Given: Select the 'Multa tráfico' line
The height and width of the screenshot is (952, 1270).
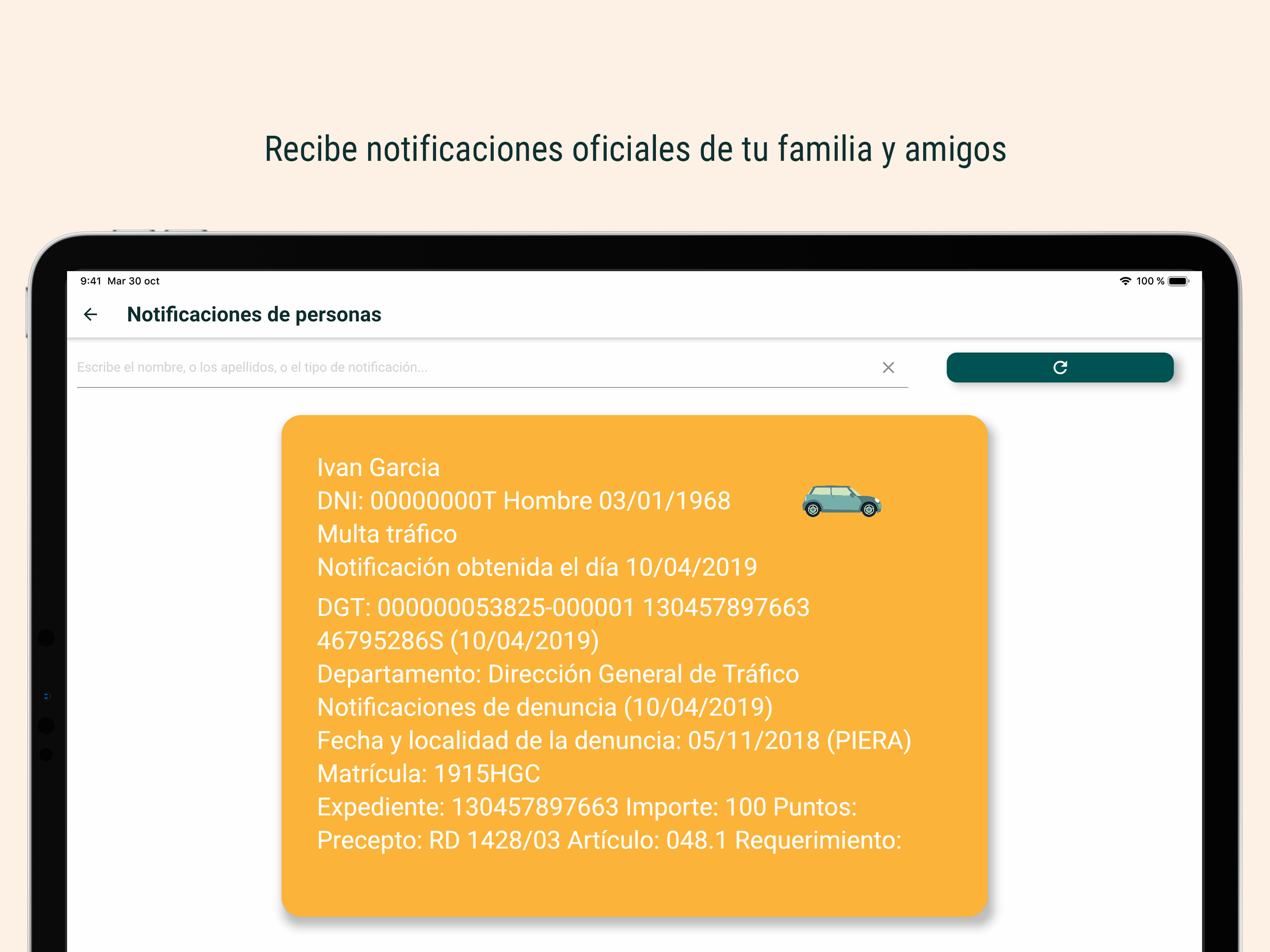Looking at the screenshot, I should (x=387, y=534).
